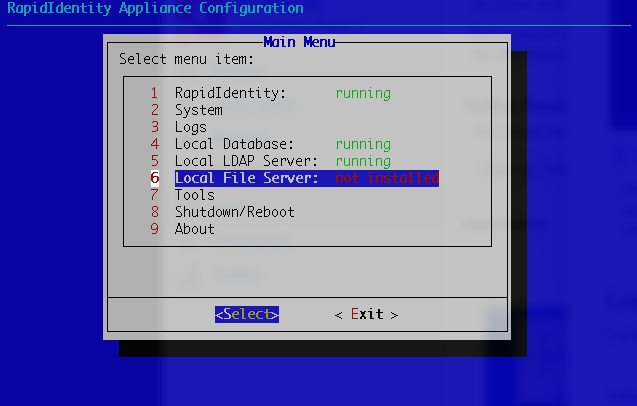
Task: Click the number 2 hotkey label
Action: [155, 110]
